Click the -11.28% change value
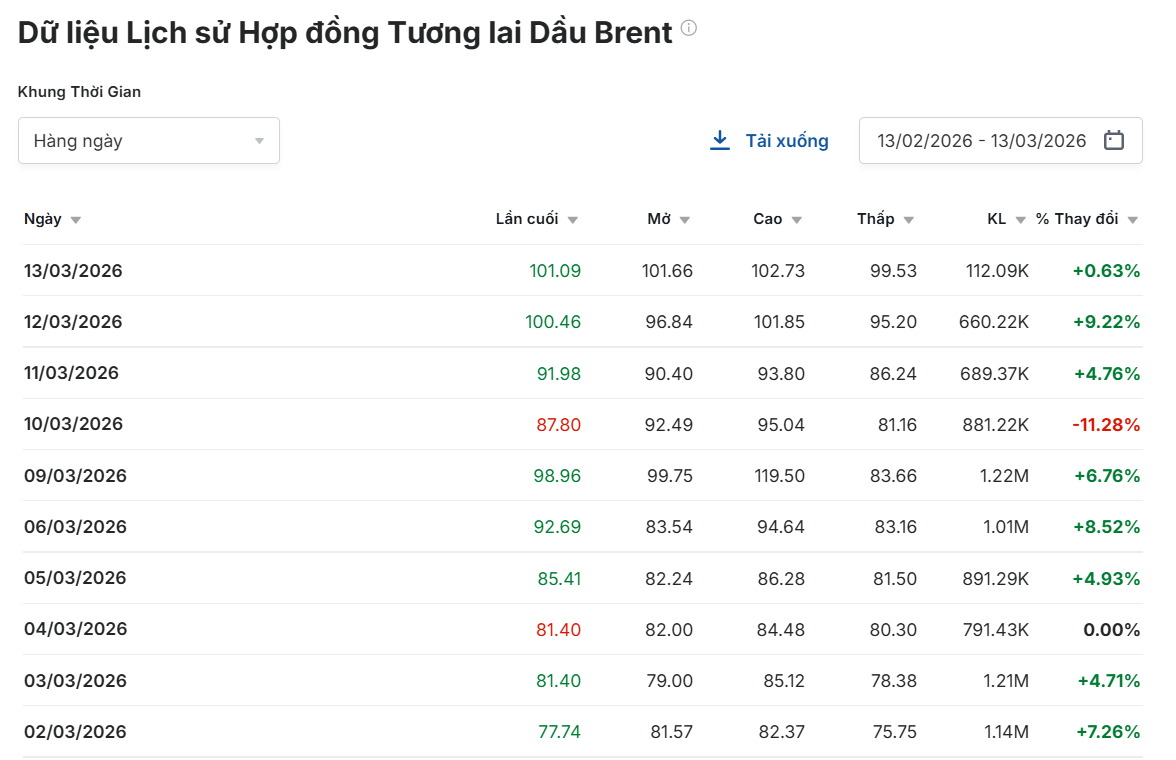Screen dimensions: 1176x760 (x=1105, y=425)
